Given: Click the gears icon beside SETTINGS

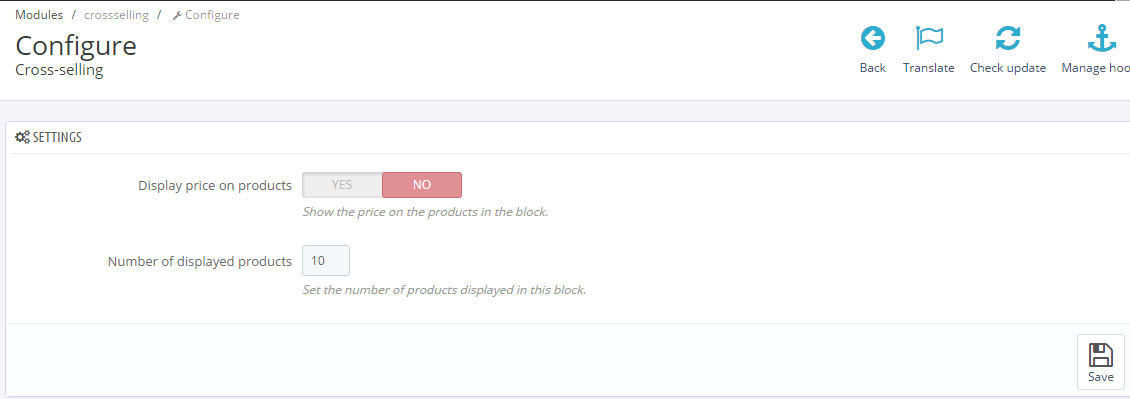Looking at the screenshot, I should click(22, 138).
